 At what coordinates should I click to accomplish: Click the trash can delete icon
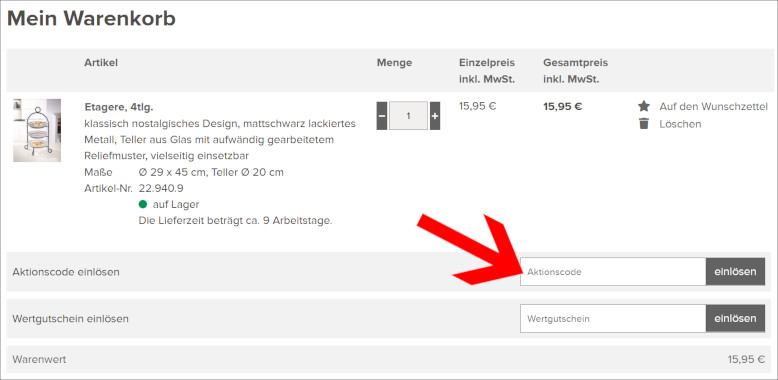[644, 124]
